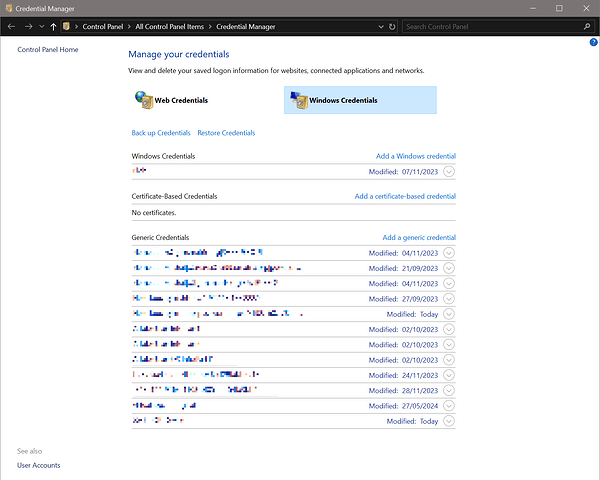Viewport: 600px width, 480px height.
Task: Expand the generic credential modified 24/11/2023
Action: [x=449, y=375]
